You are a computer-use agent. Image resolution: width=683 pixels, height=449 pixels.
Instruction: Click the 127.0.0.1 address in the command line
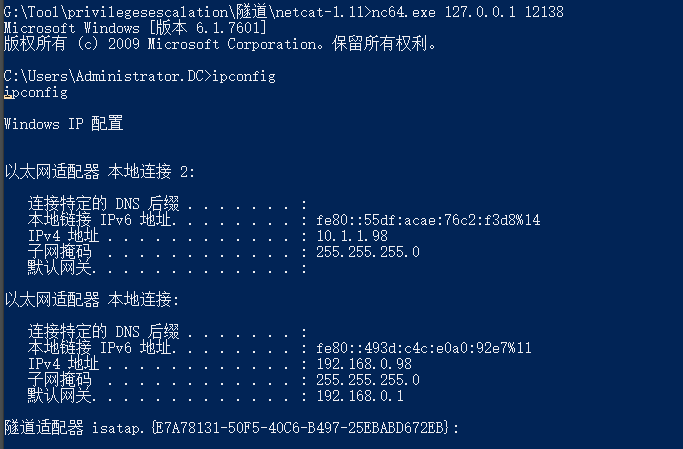[x=480, y=12]
